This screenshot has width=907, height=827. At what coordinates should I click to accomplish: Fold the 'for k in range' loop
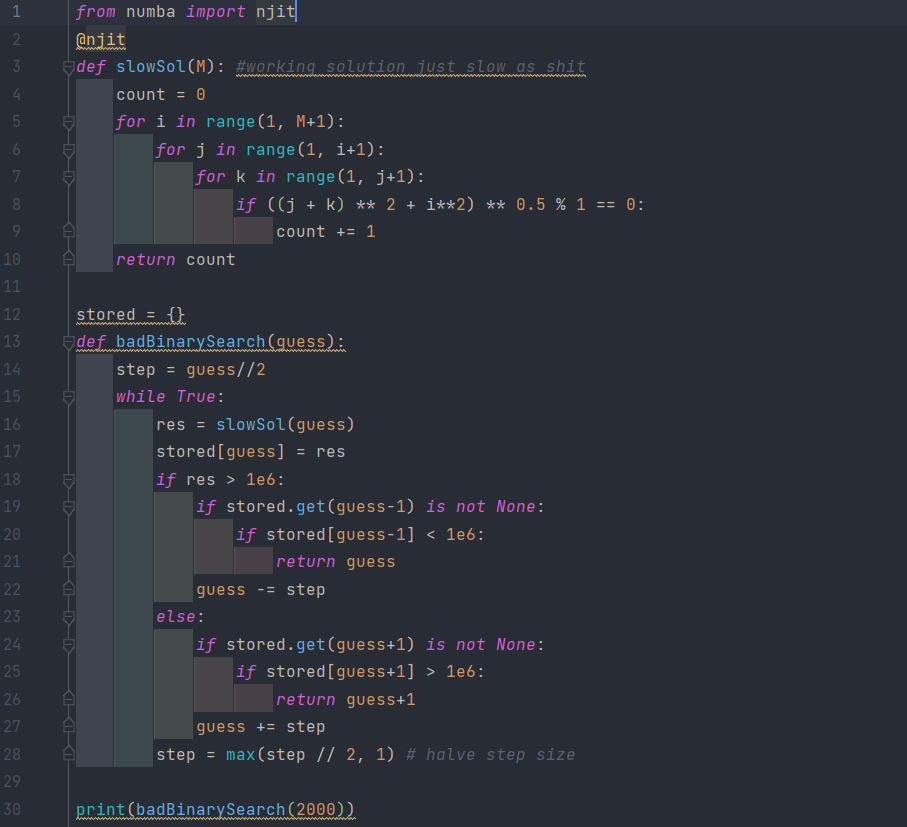coord(68,177)
